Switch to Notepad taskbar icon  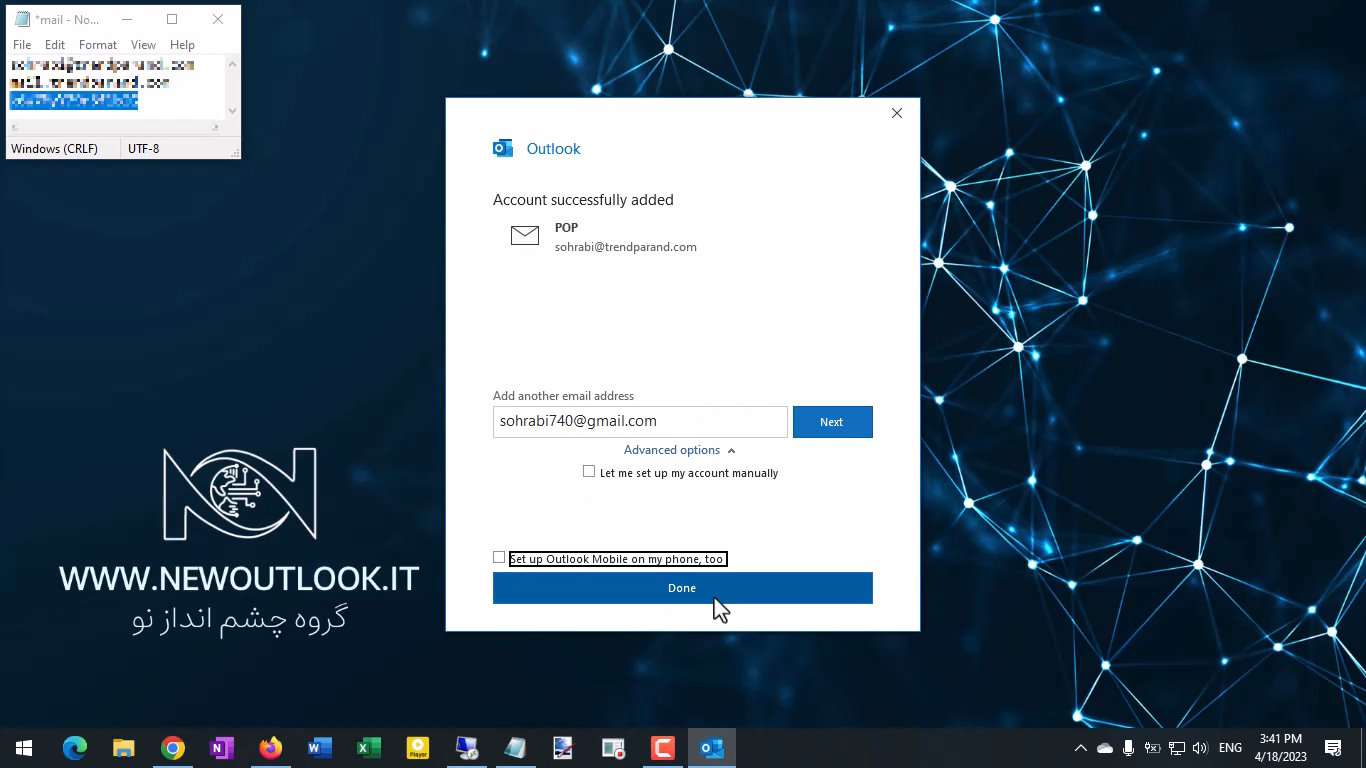click(x=515, y=748)
